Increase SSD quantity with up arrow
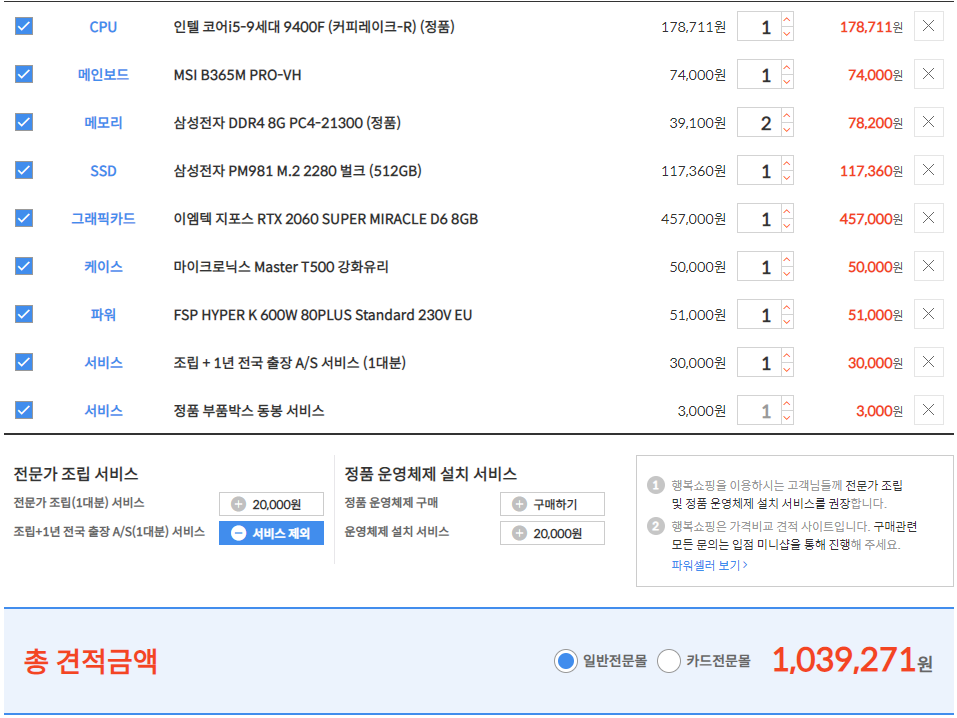The width and height of the screenshot is (957, 718). click(x=787, y=163)
